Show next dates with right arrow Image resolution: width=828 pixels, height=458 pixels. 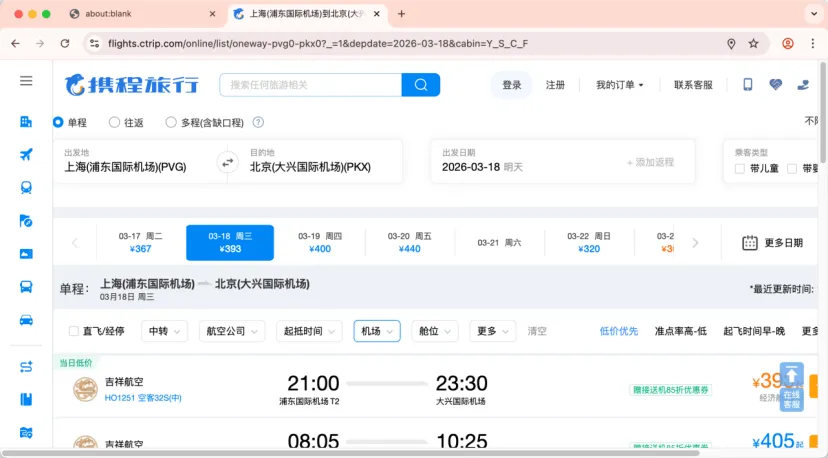click(x=695, y=243)
